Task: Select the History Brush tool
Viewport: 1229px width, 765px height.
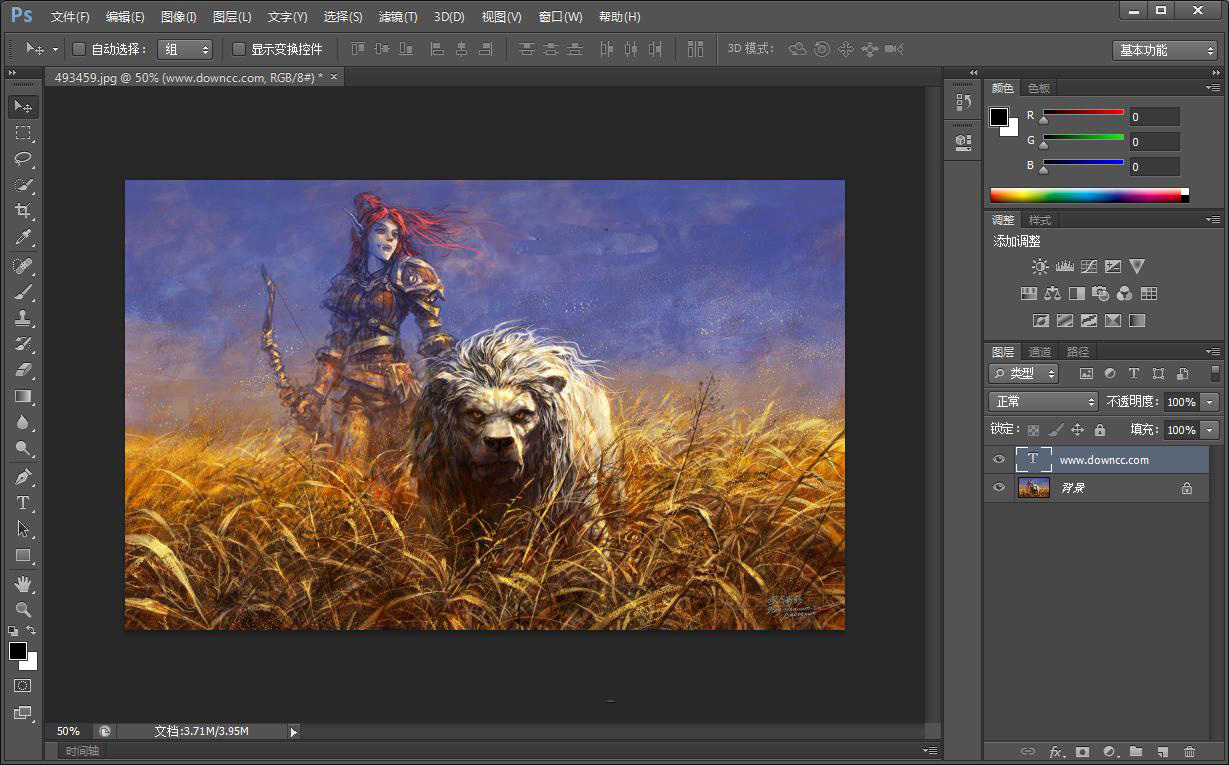Action: point(23,344)
